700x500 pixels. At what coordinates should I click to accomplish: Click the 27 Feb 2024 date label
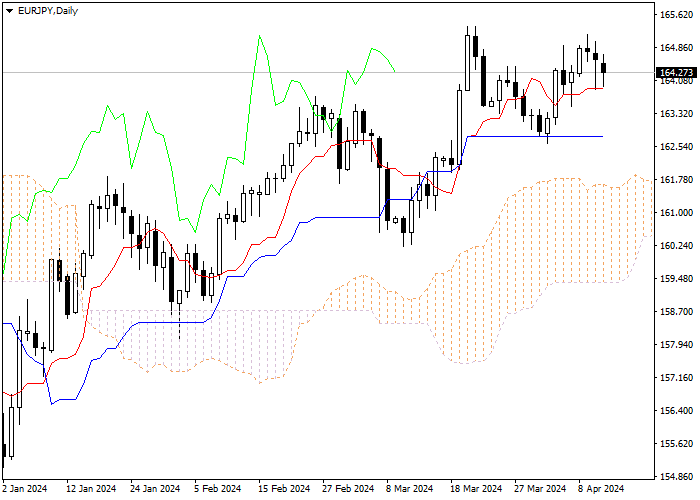pyautogui.click(x=348, y=489)
